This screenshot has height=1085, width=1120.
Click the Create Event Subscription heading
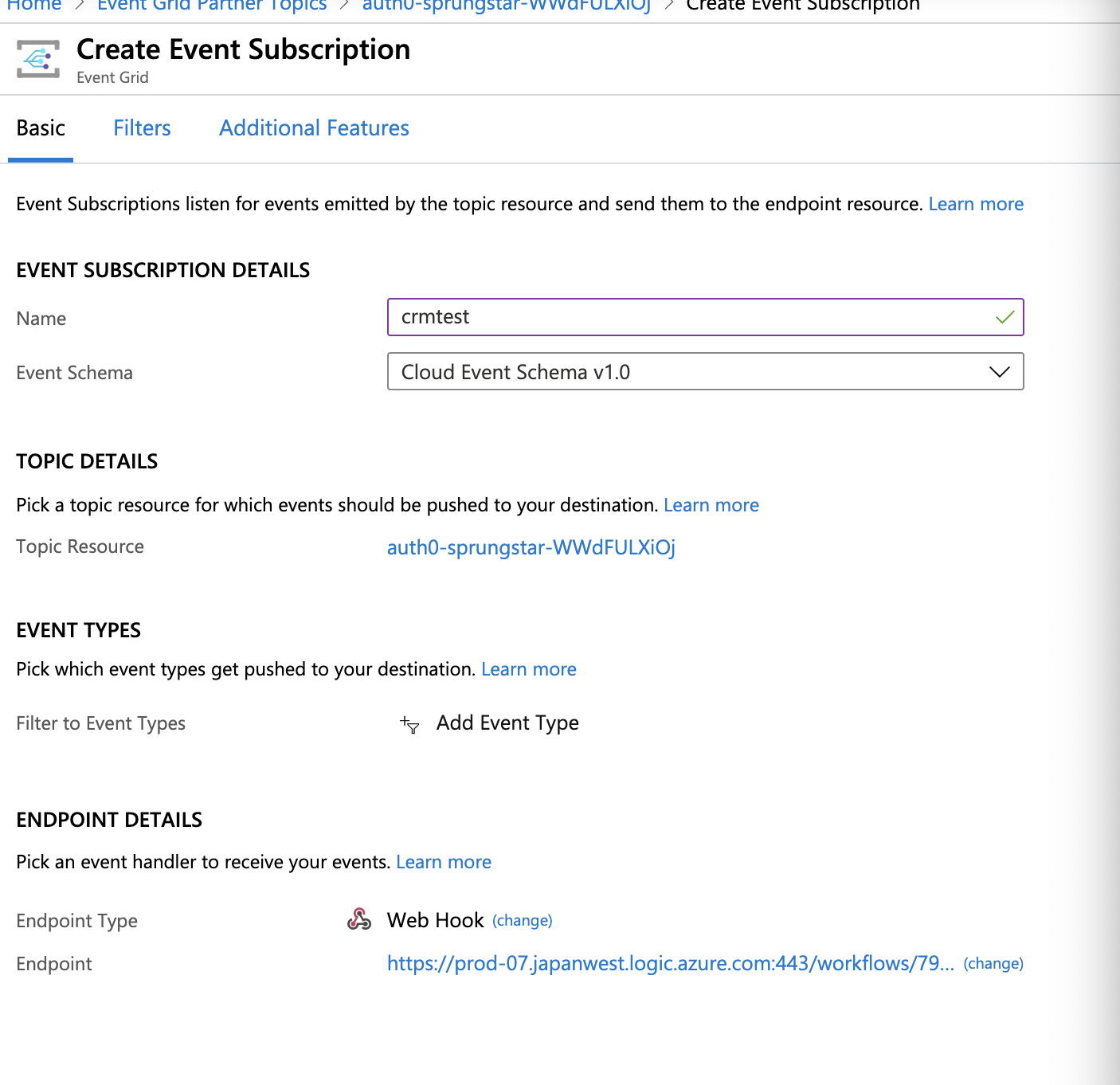(243, 49)
